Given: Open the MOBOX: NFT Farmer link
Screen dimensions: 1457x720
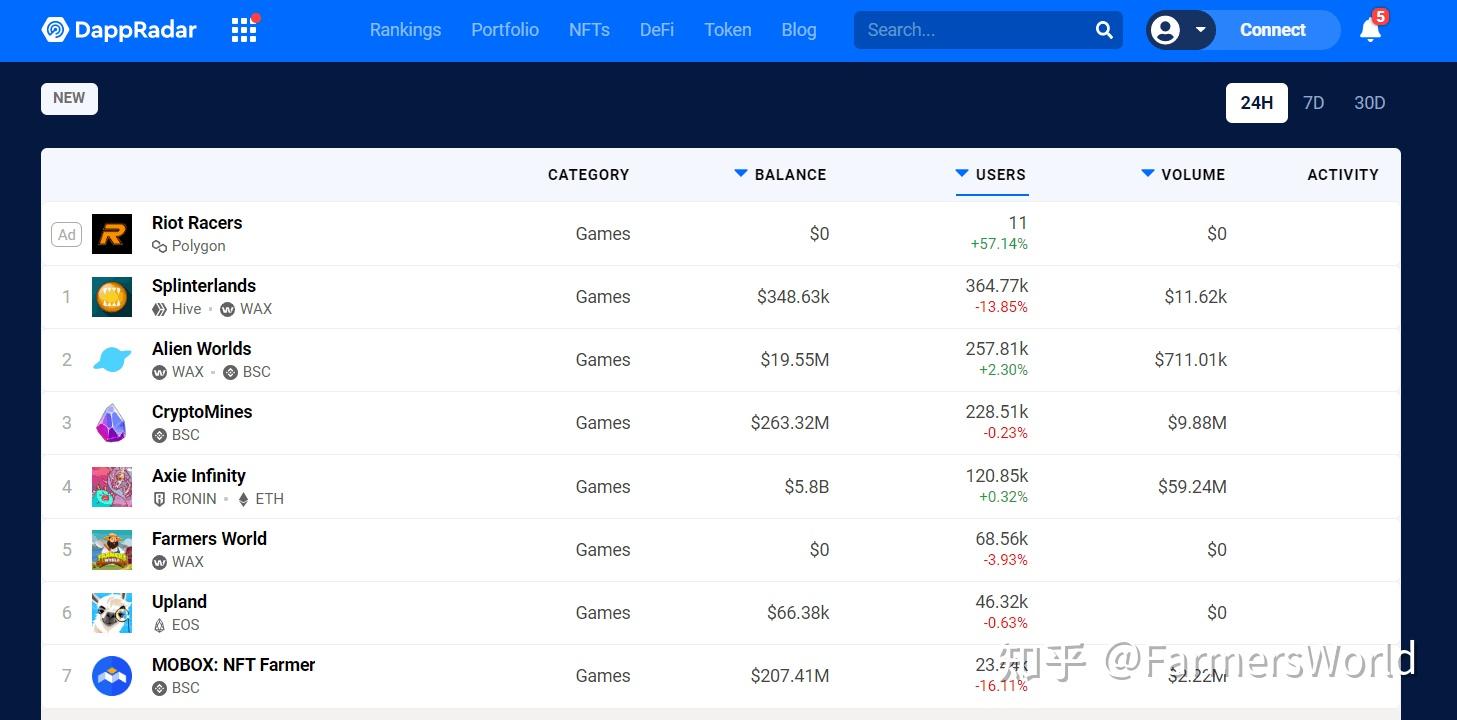Looking at the screenshot, I should pos(233,665).
